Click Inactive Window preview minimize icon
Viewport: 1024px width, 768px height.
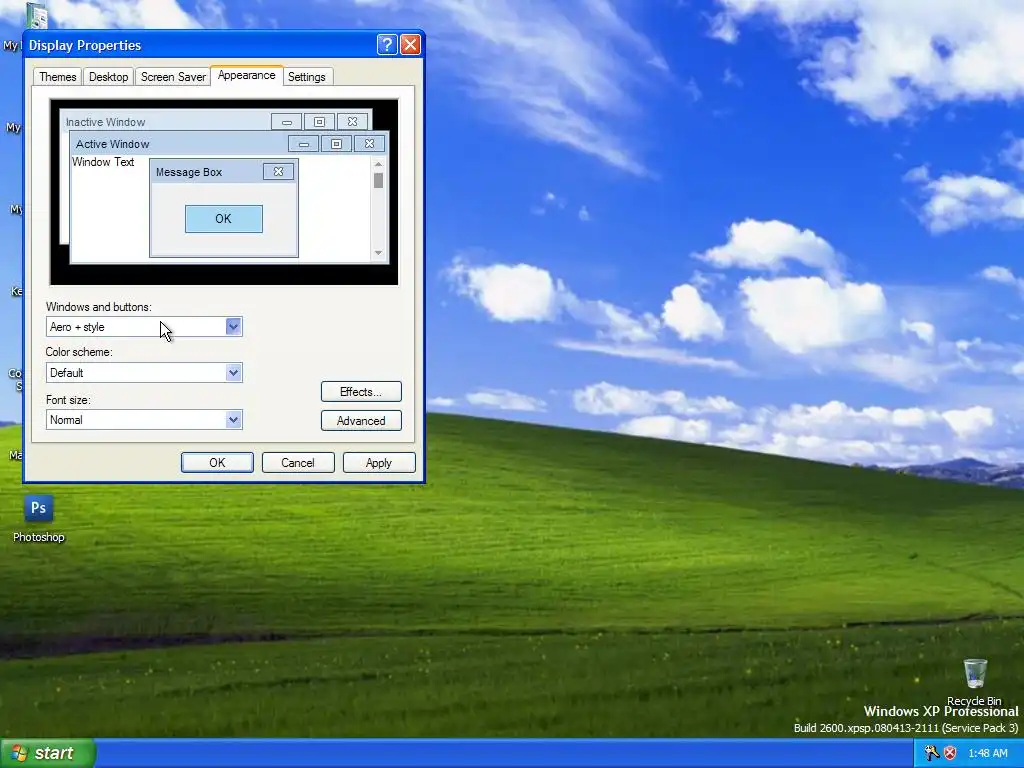[x=287, y=122]
